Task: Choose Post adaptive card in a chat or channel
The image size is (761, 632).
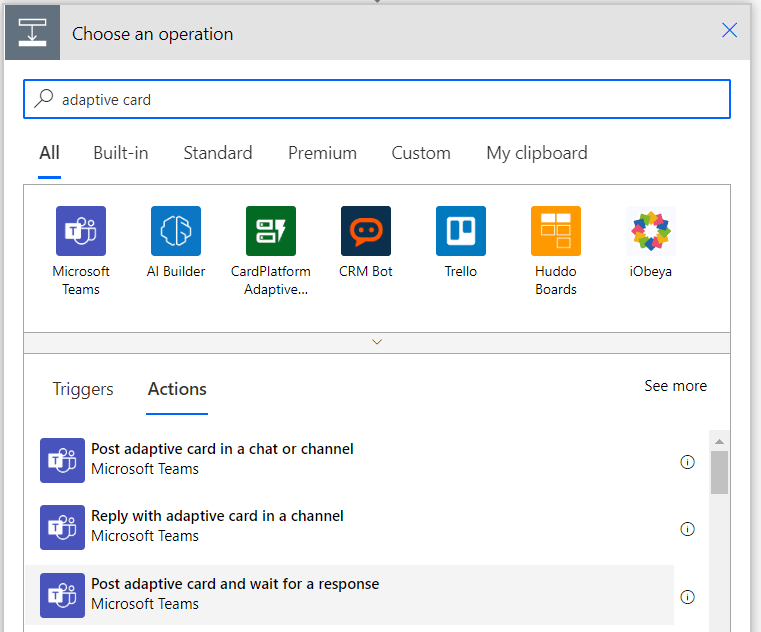Action: click(x=349, y=460)
